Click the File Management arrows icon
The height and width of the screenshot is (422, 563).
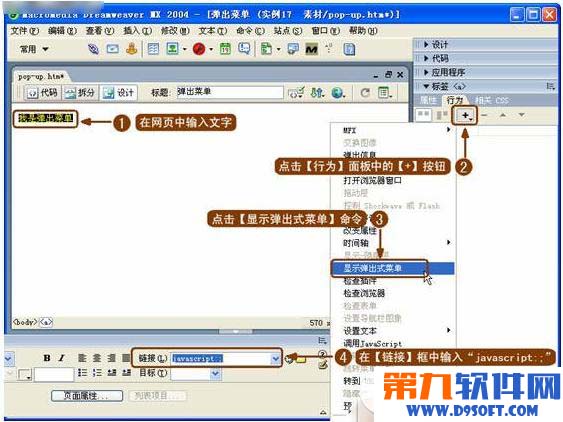(x=317, y=93)
